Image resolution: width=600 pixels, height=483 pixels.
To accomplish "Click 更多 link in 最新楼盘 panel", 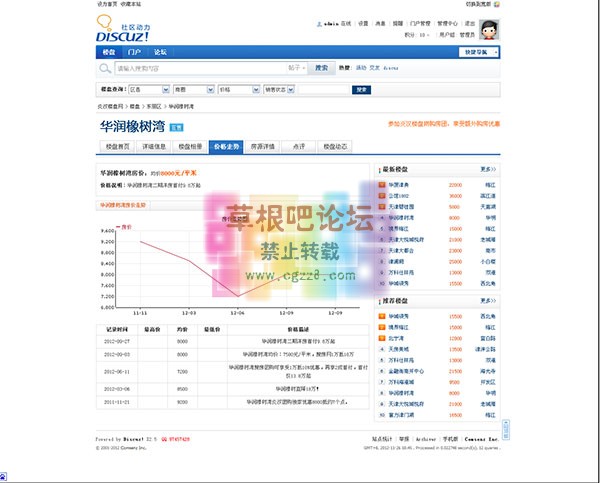I will (x=487, y=170).
